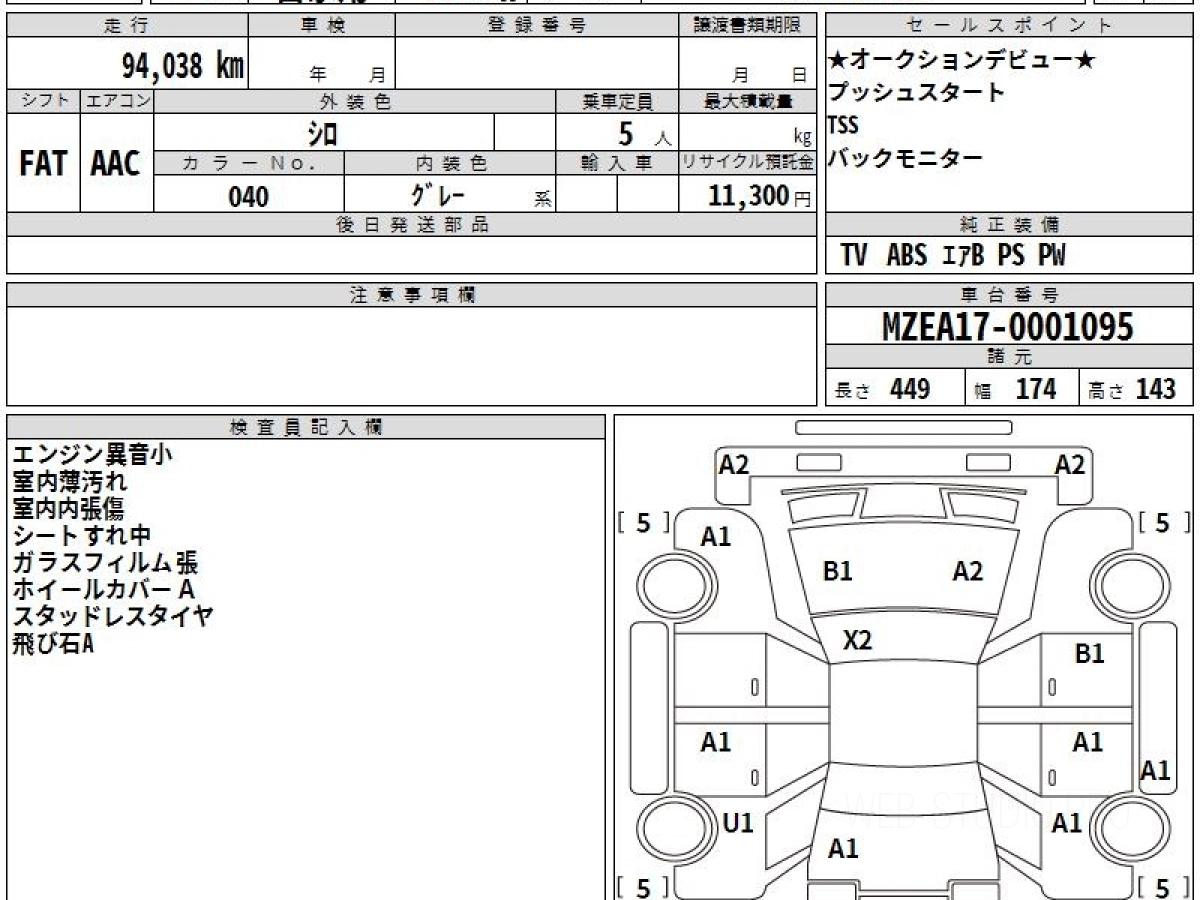Click the 注意事項欄 section header
Viewport: 1200px width, 900px height.
(x=412, y=295)
